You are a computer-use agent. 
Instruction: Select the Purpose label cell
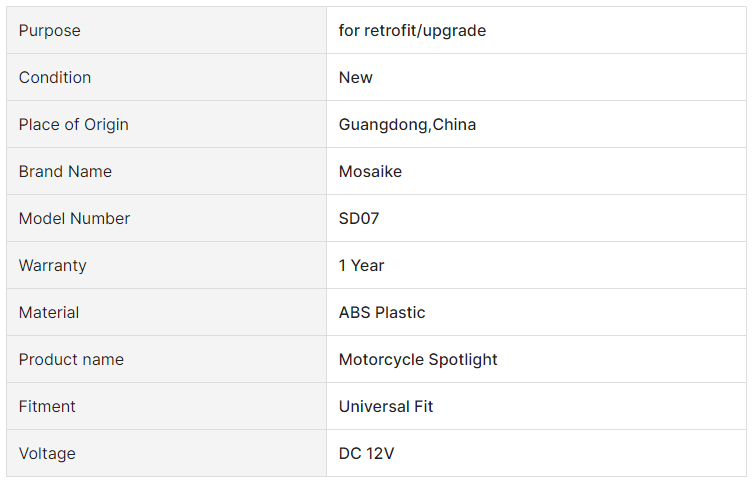[166, 30]
